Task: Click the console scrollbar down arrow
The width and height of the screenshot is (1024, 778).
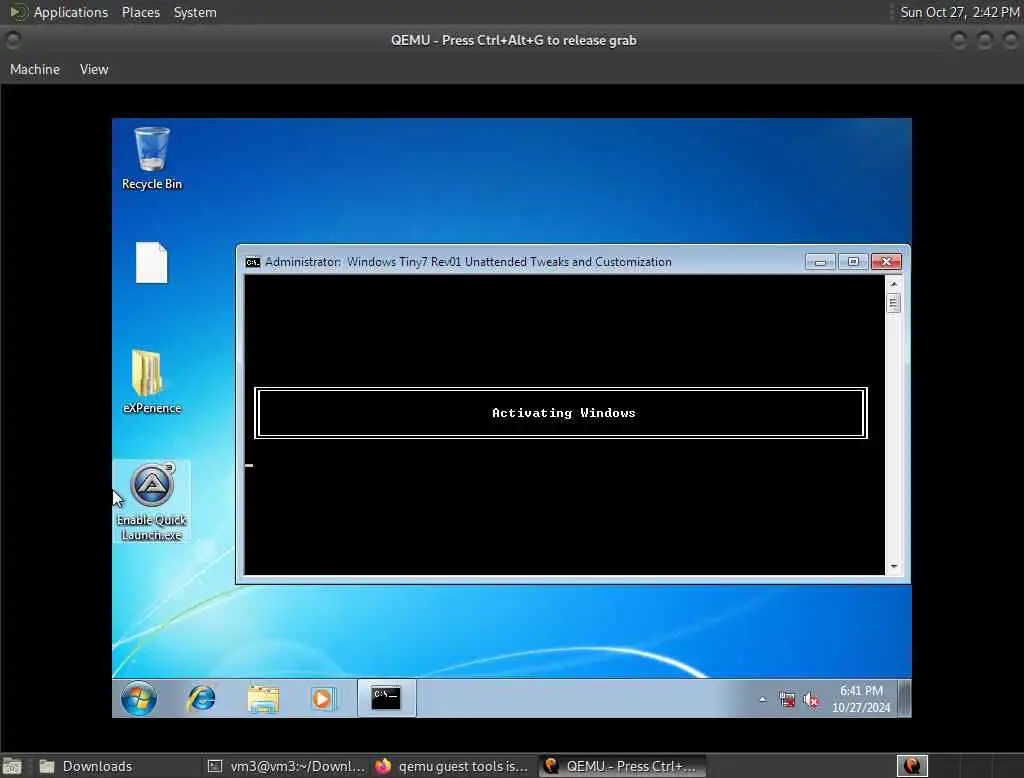Action: [x=893, y=566]
